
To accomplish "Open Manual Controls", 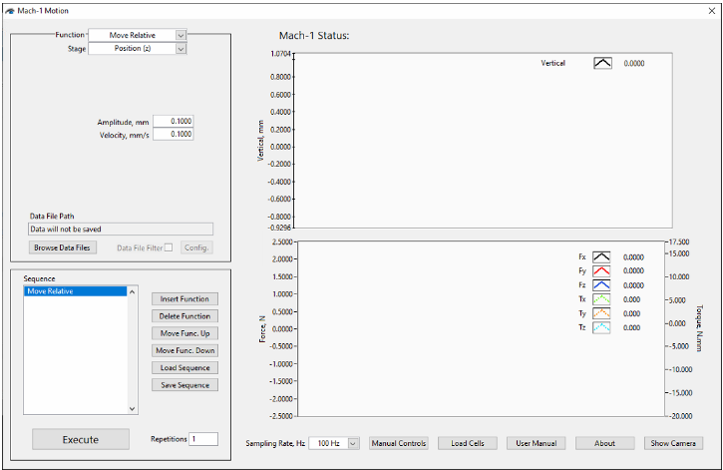I will point(398,443).
